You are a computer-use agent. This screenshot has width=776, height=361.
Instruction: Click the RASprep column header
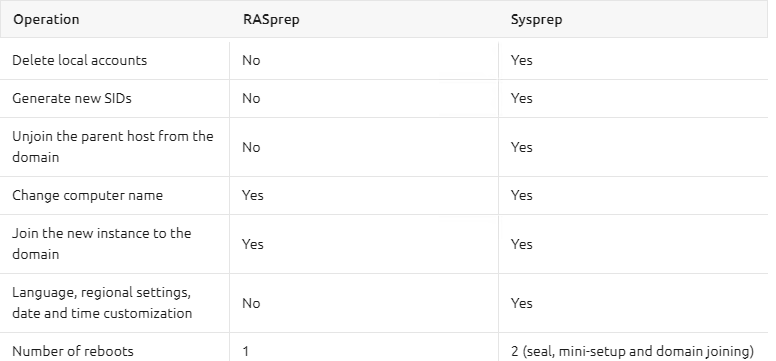[x=271, y=20]
